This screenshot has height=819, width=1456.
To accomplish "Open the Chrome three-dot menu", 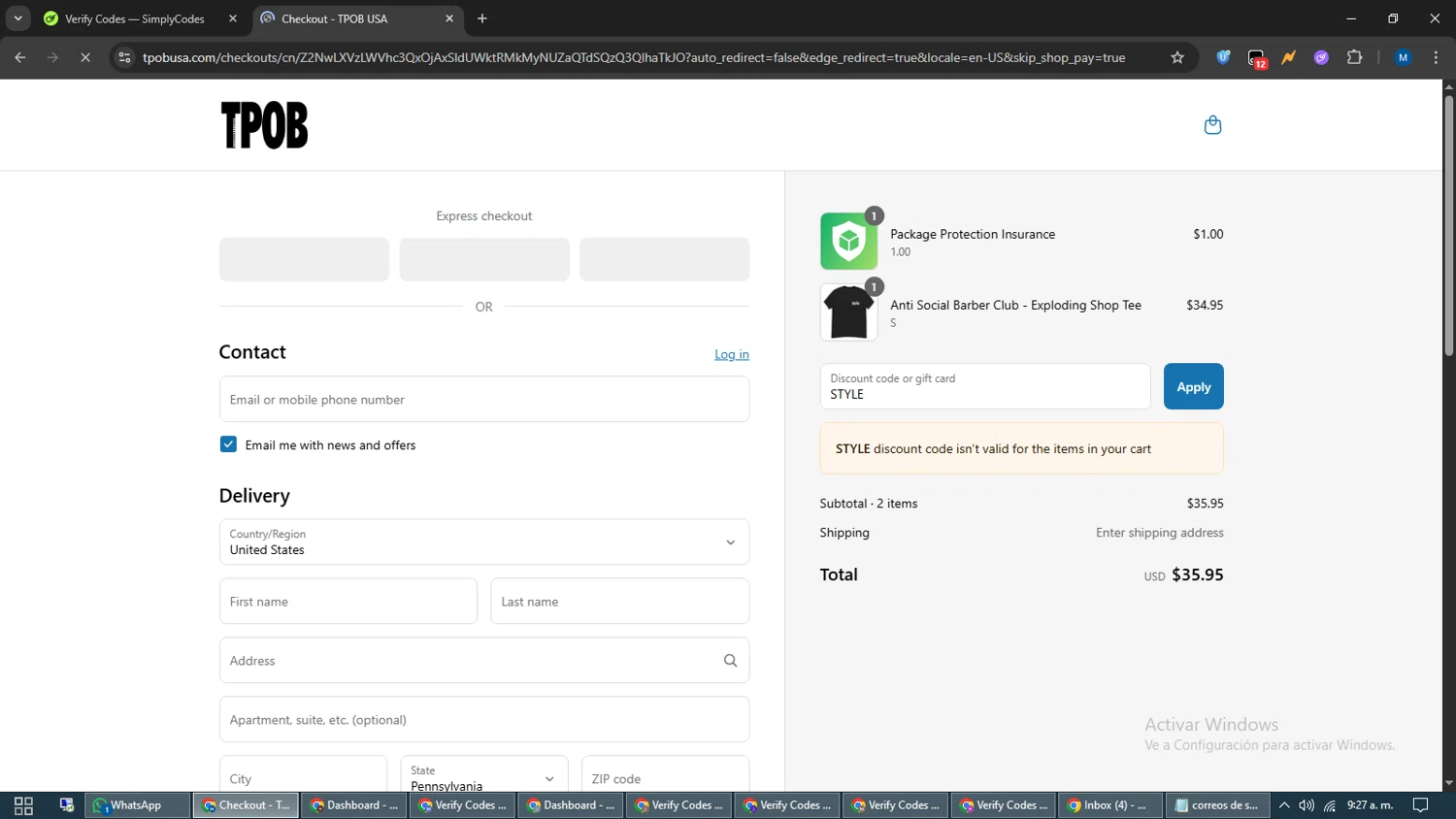I will tap(1436, 57).
